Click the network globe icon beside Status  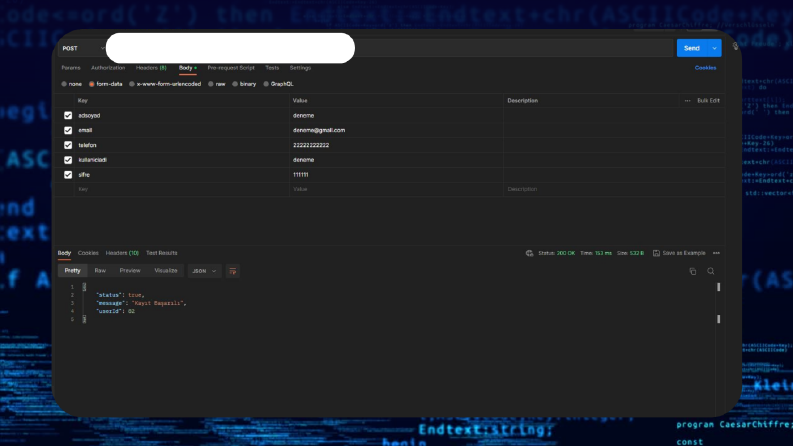pyautogui.click(x=529, y=253)
